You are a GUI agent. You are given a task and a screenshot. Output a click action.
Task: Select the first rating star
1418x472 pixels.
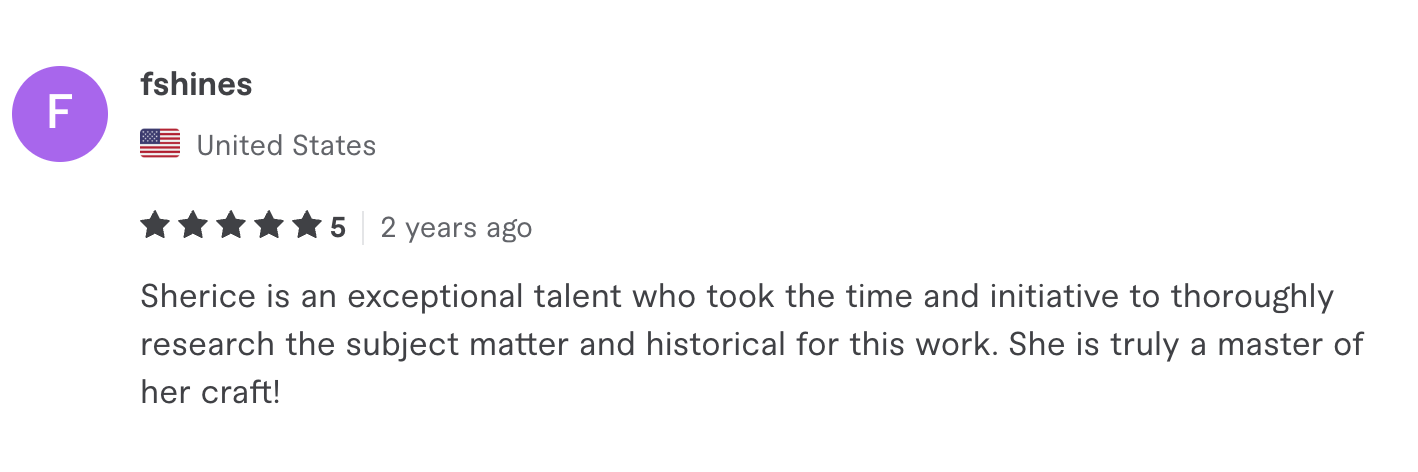pos(154,226)
